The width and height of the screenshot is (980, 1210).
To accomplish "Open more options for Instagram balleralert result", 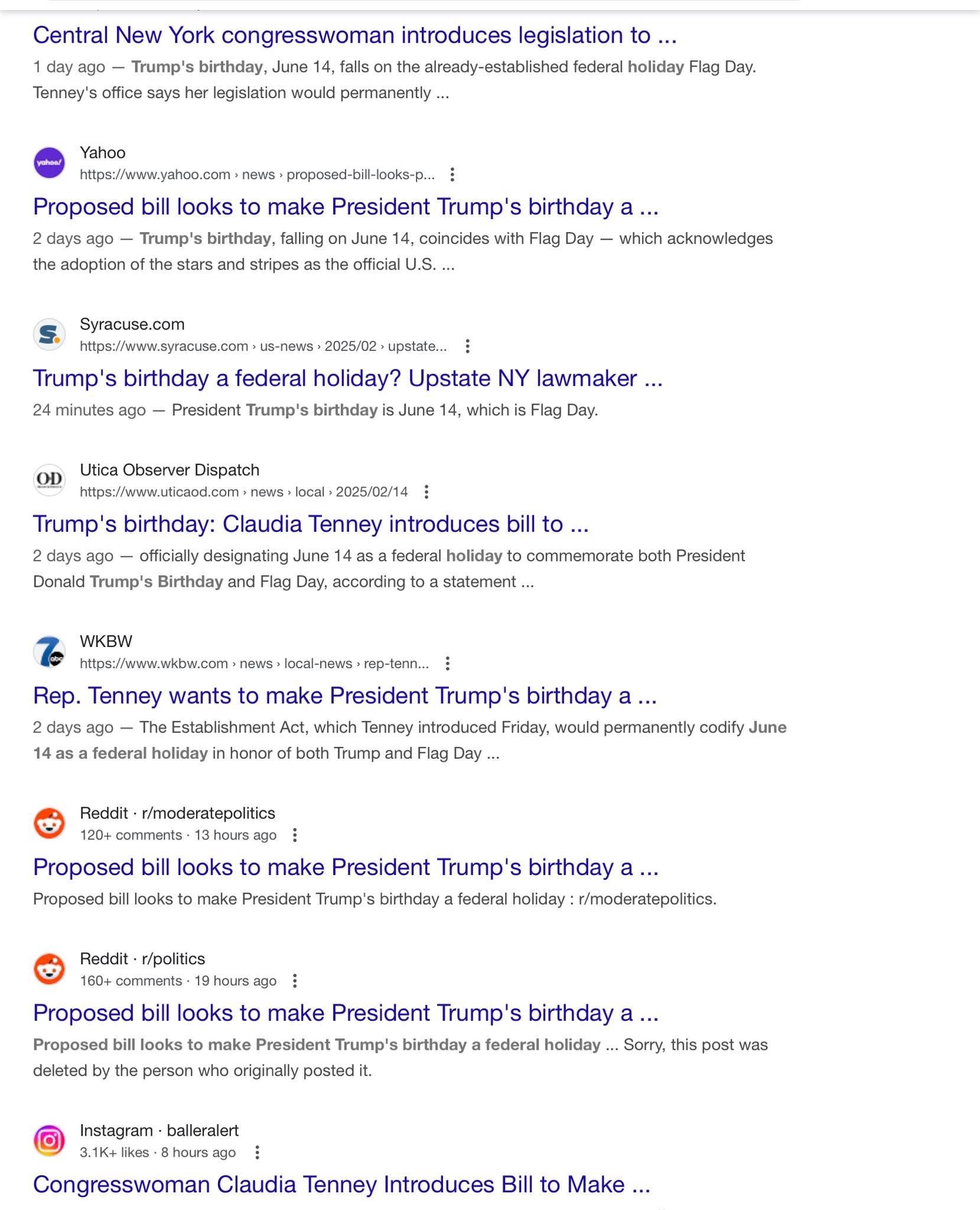I will click(x=257, y=1153).
